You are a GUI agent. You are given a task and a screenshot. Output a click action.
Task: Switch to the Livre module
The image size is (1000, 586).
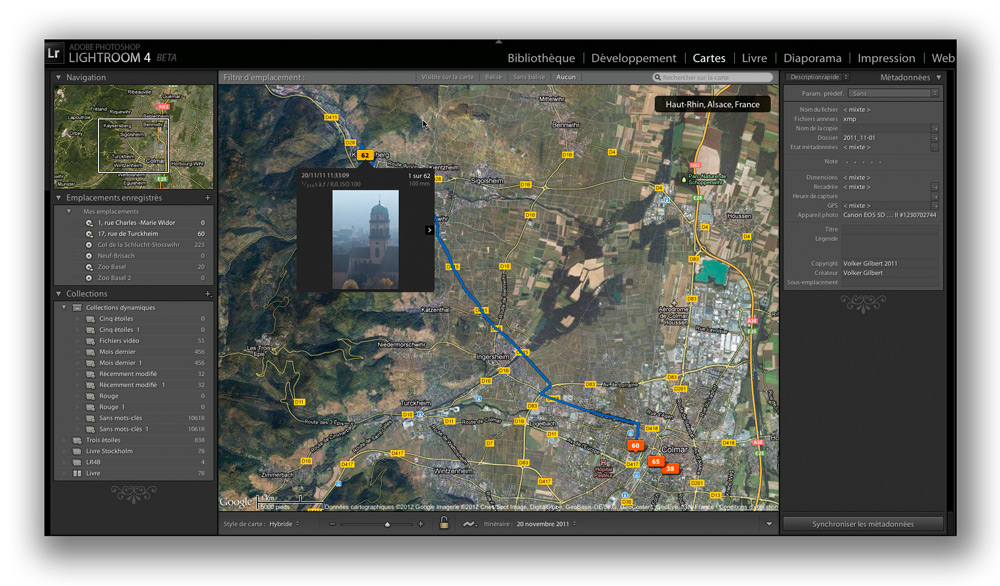tap(754, 58)
